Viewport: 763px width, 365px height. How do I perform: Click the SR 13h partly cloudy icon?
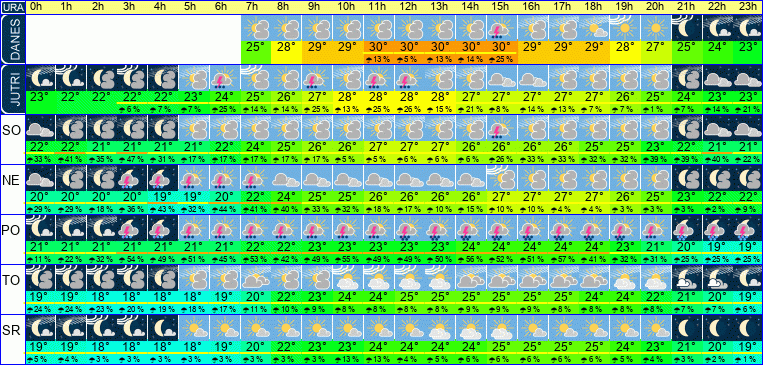point(439,328)
